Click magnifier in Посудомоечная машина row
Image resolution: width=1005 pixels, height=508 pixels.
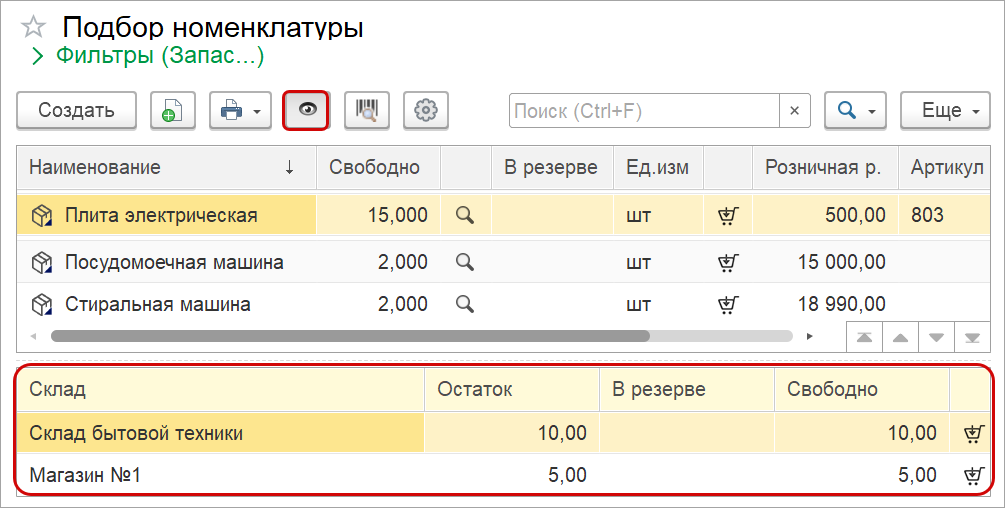(x=464, y=262)
